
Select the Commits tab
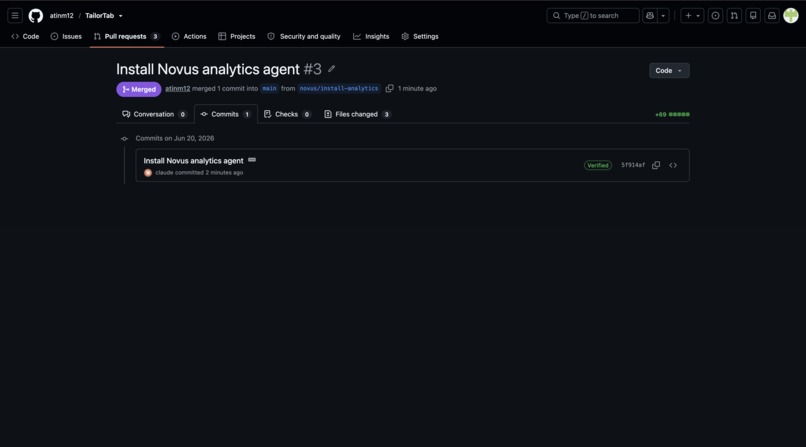[x=226, y=114]
